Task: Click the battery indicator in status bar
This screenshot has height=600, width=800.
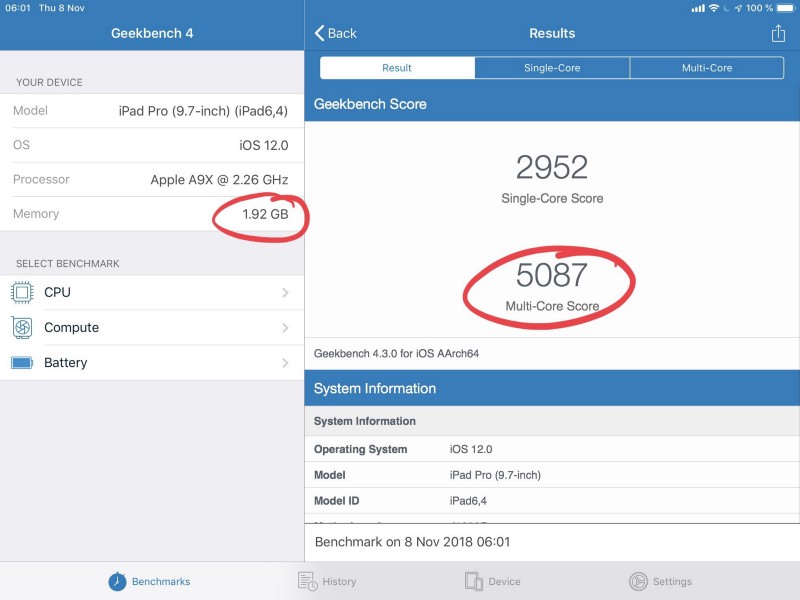Action: click(x=786, y=8)
